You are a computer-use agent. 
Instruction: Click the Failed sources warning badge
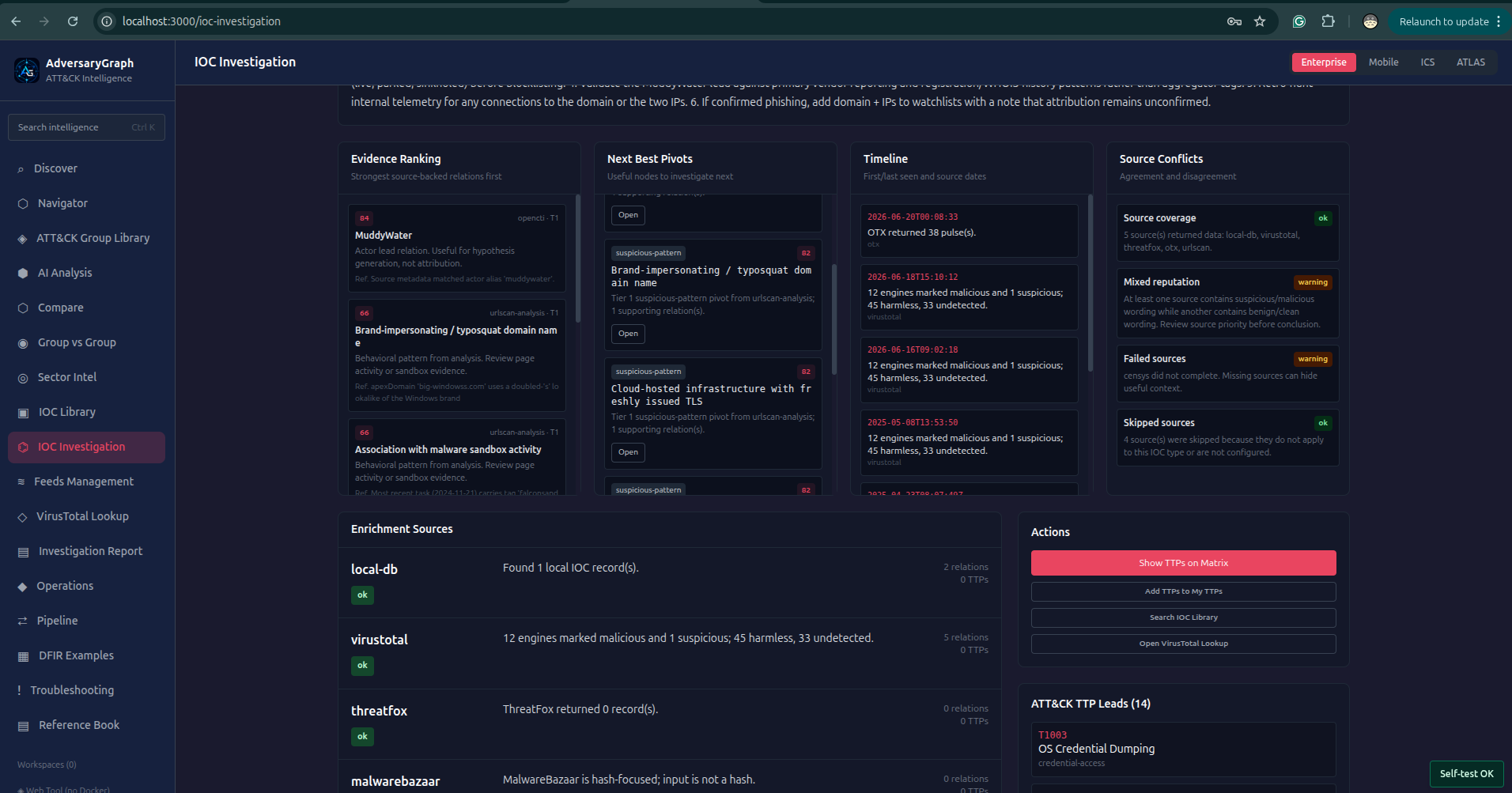1313,359
